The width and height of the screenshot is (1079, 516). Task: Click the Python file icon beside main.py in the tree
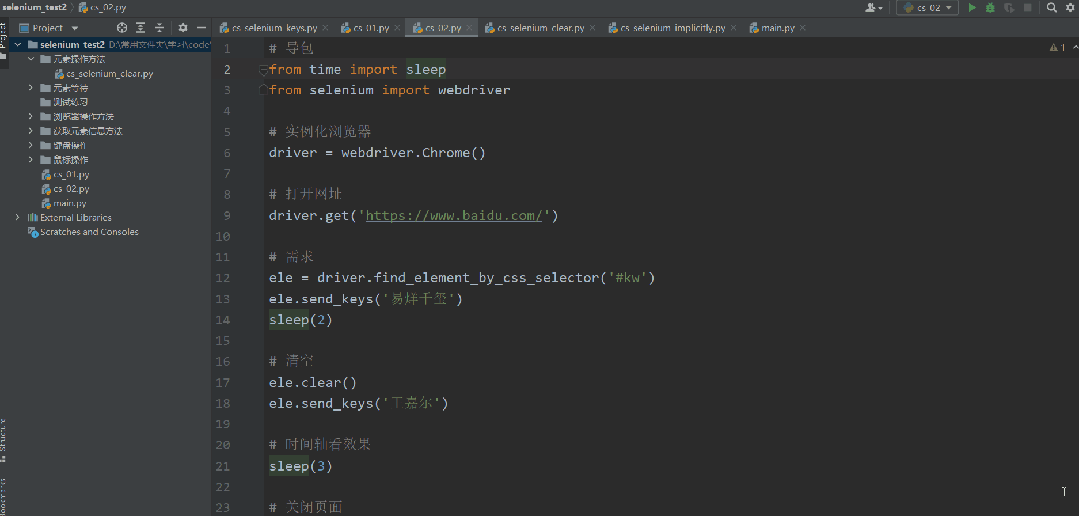pos(46,204)
